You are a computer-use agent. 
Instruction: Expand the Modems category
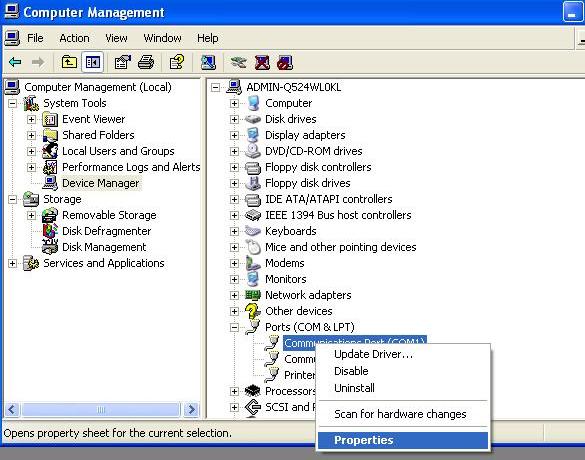coord(234,263)
